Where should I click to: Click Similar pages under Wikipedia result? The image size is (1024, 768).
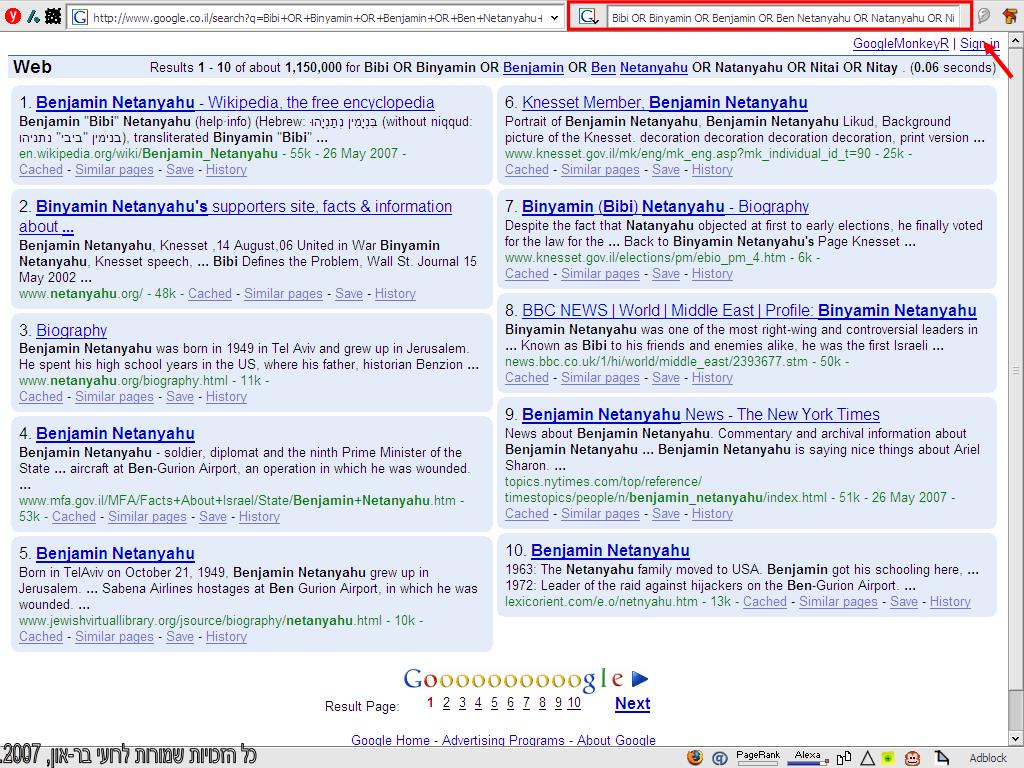(114, 170)
